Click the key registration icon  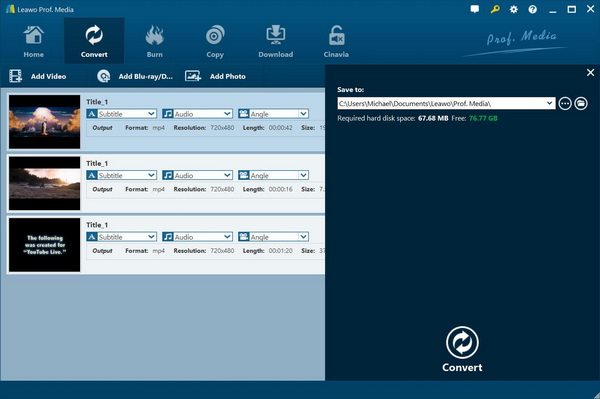click(x=494, y=9)
